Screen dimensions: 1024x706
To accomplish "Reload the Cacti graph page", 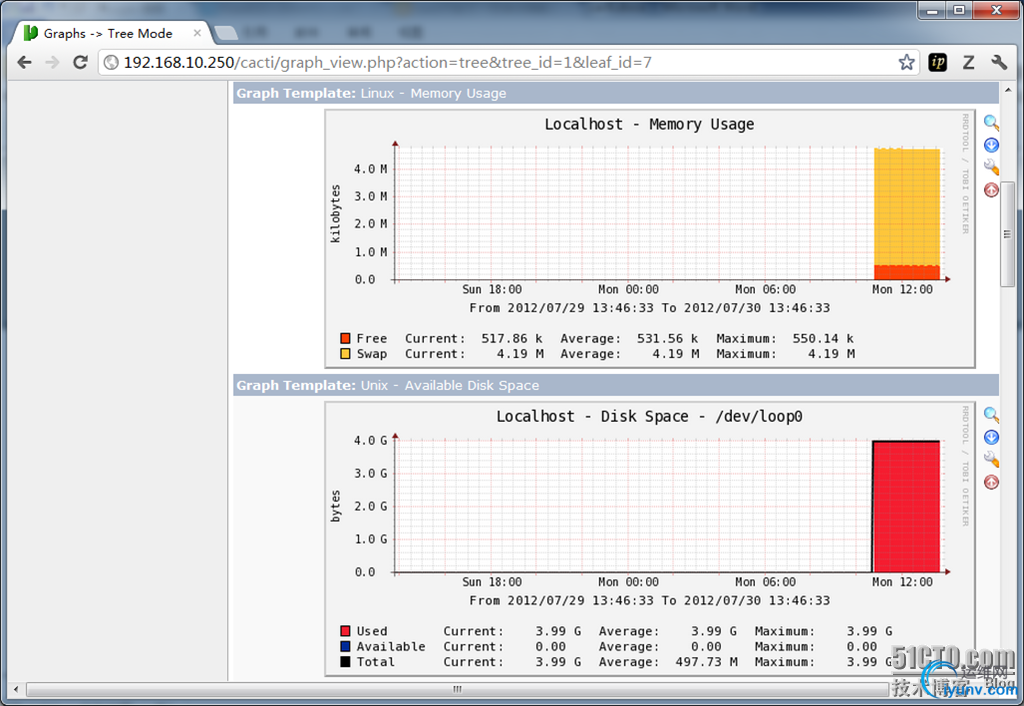I will coord(80,63).
